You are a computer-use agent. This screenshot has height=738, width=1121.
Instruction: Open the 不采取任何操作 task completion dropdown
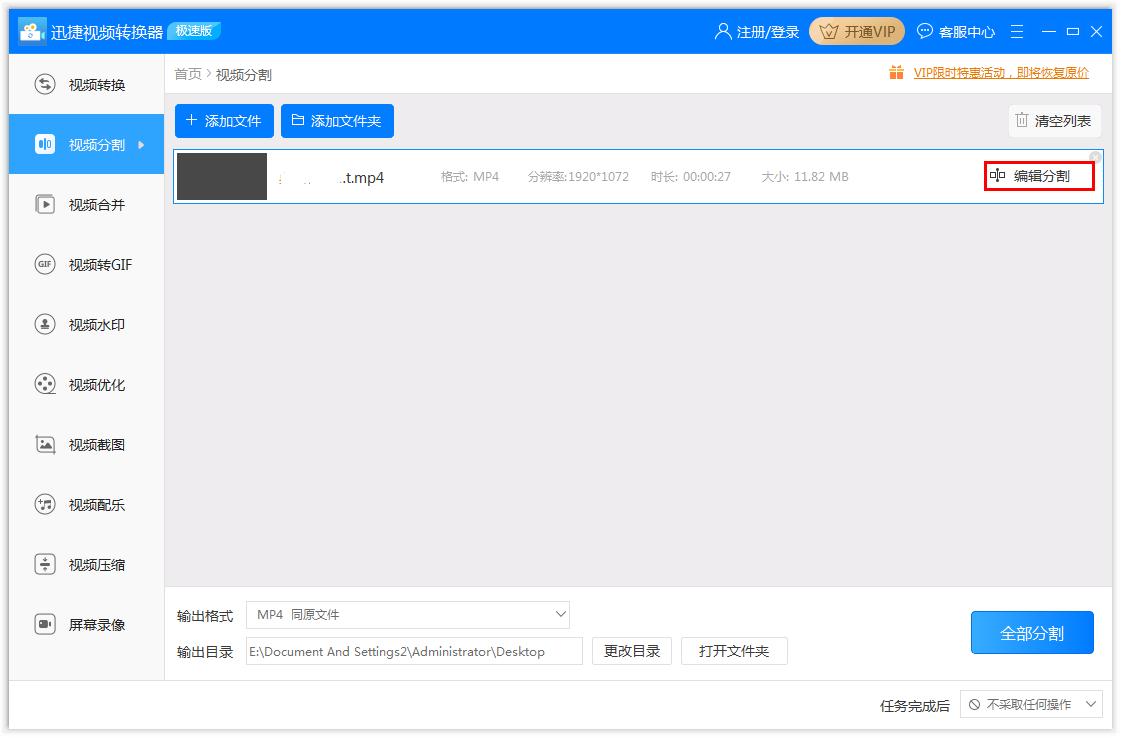pyautogui.click(x=1033, y=704)
